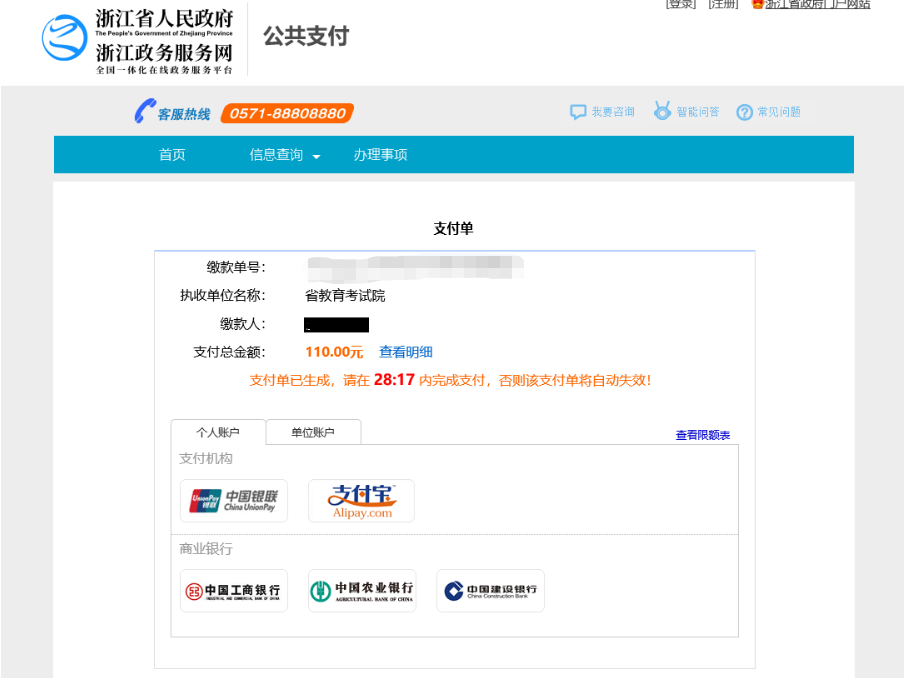Choose Alipay as payment method
Screen dimensions: 904x678
click(x=361, y=501)
